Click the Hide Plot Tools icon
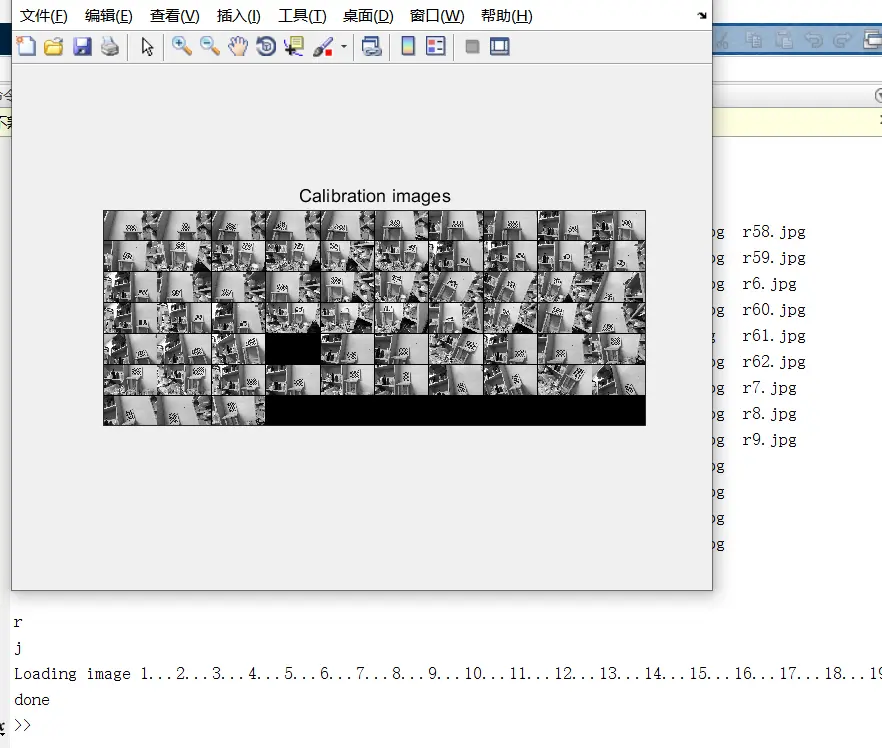The height and width of the screenshot is (748, 882). pos(472,46)
